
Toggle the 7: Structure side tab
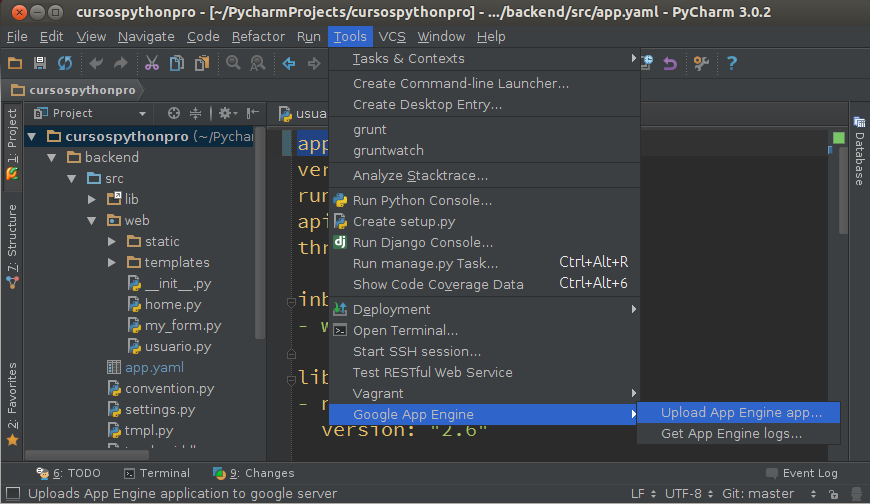coord(12,246)
